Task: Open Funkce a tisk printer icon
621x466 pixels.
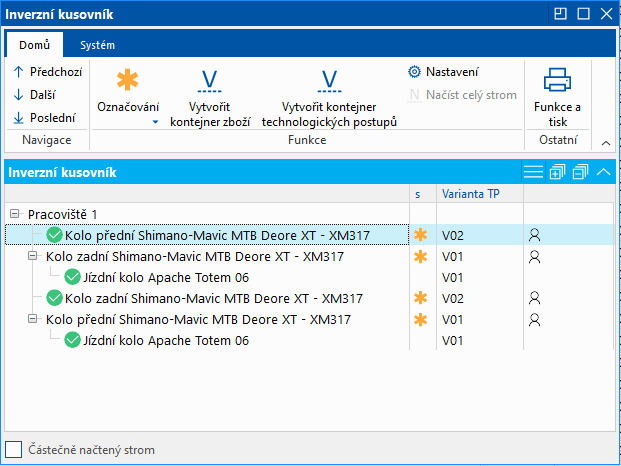Action: tap(557, 79)
